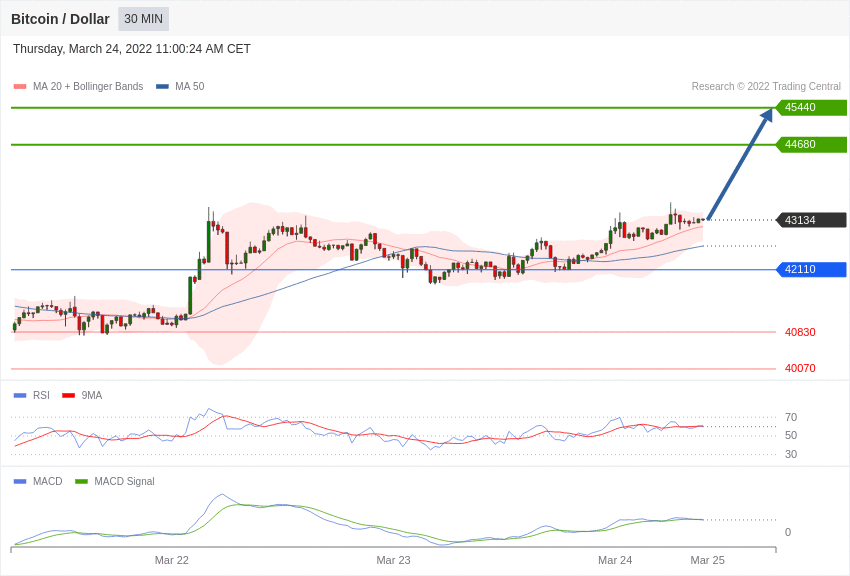Click the Research © 2022 Trading Central credit
The image size is (850, 576).
click(766, 87)
